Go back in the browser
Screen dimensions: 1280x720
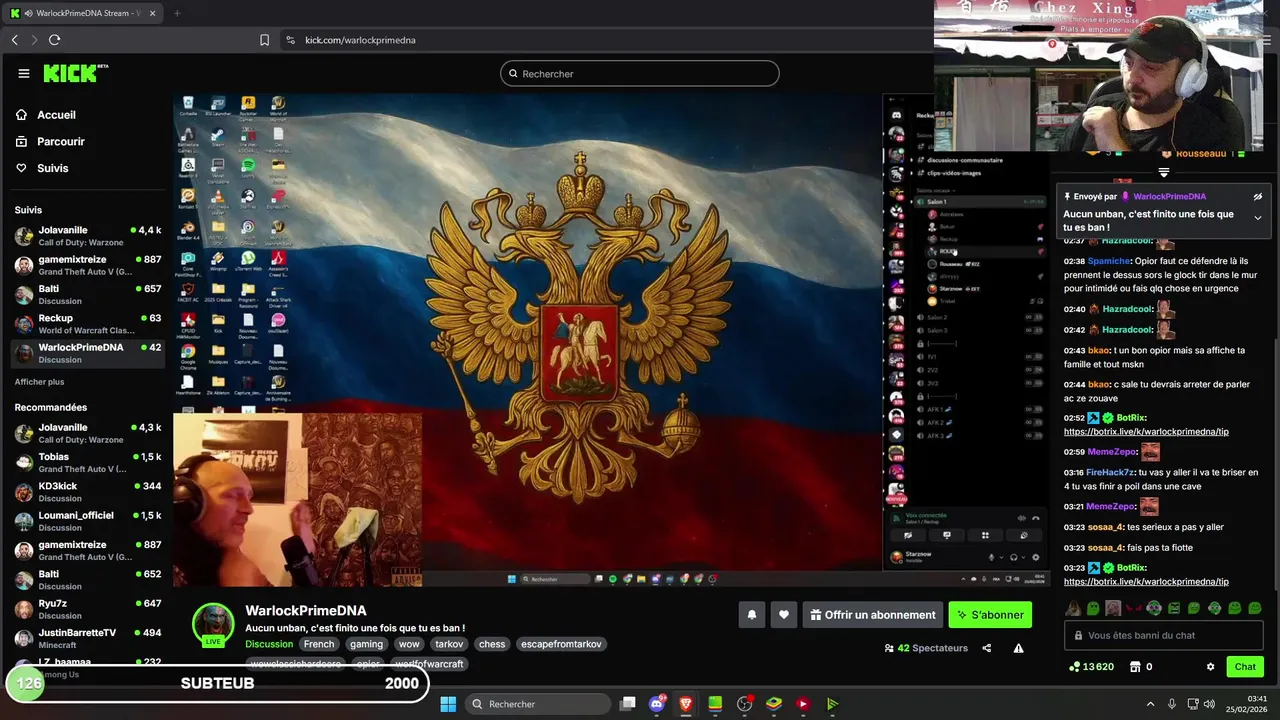(x=15, y=40)
